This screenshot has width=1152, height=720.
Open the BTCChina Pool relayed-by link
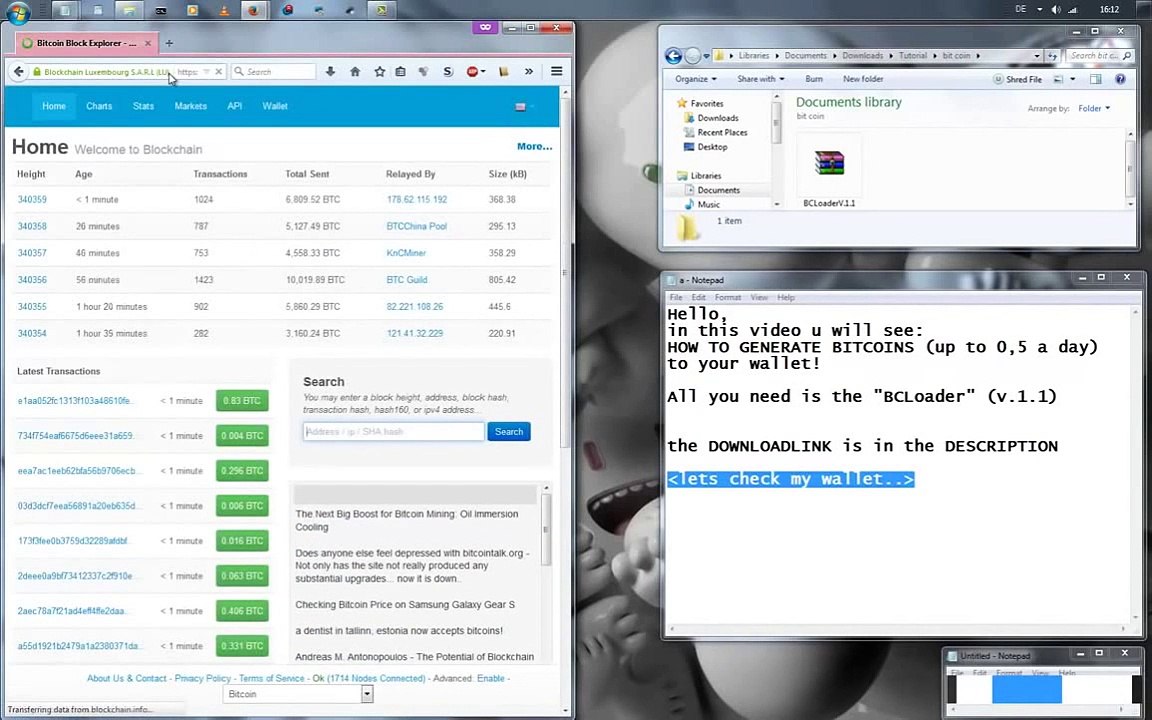(x=417, y=226)
